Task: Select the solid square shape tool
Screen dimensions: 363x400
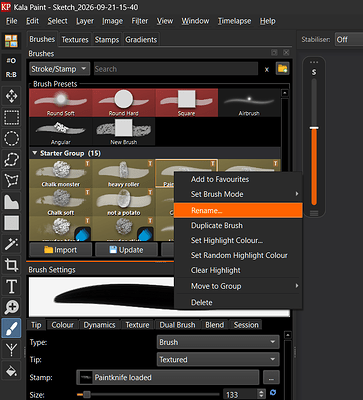Action: pyautogui.click(x=12, y=223)
